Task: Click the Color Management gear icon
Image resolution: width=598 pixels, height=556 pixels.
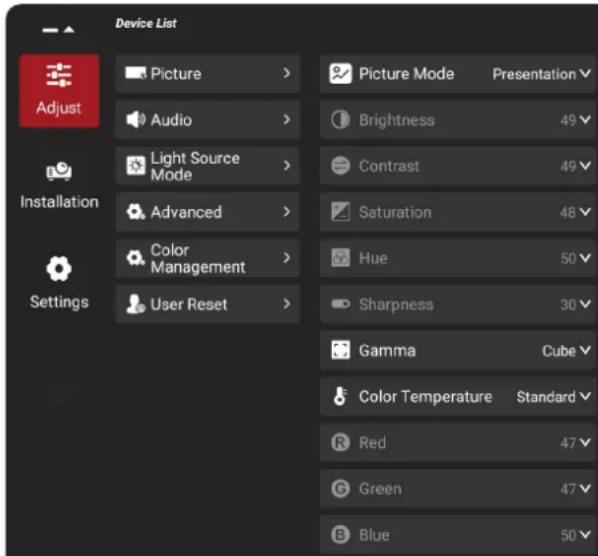Action: pos(136,258)
